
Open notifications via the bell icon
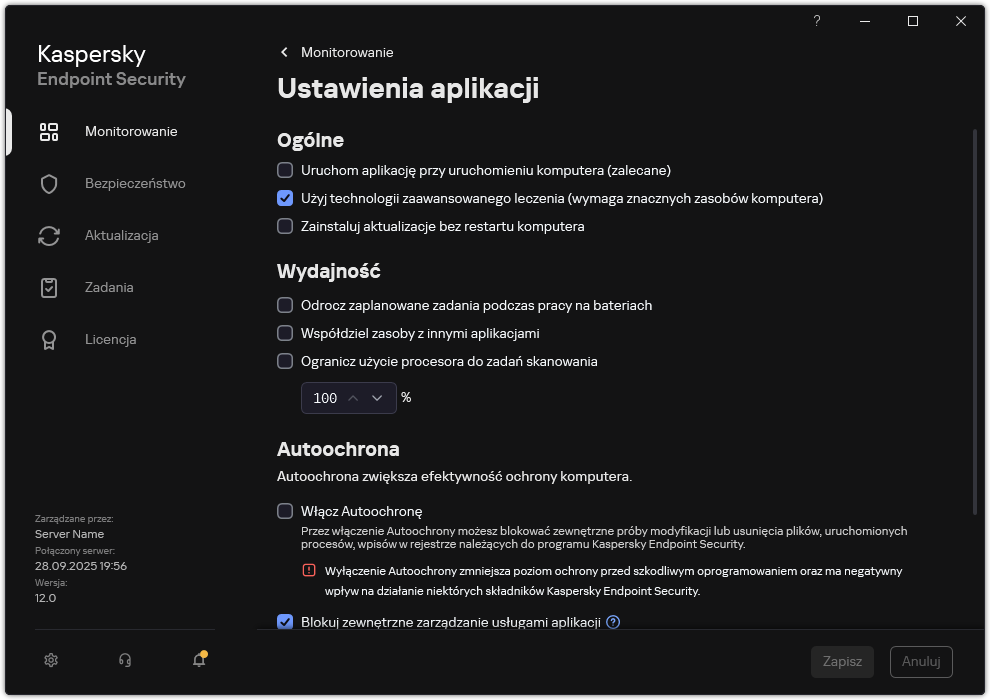198,661
